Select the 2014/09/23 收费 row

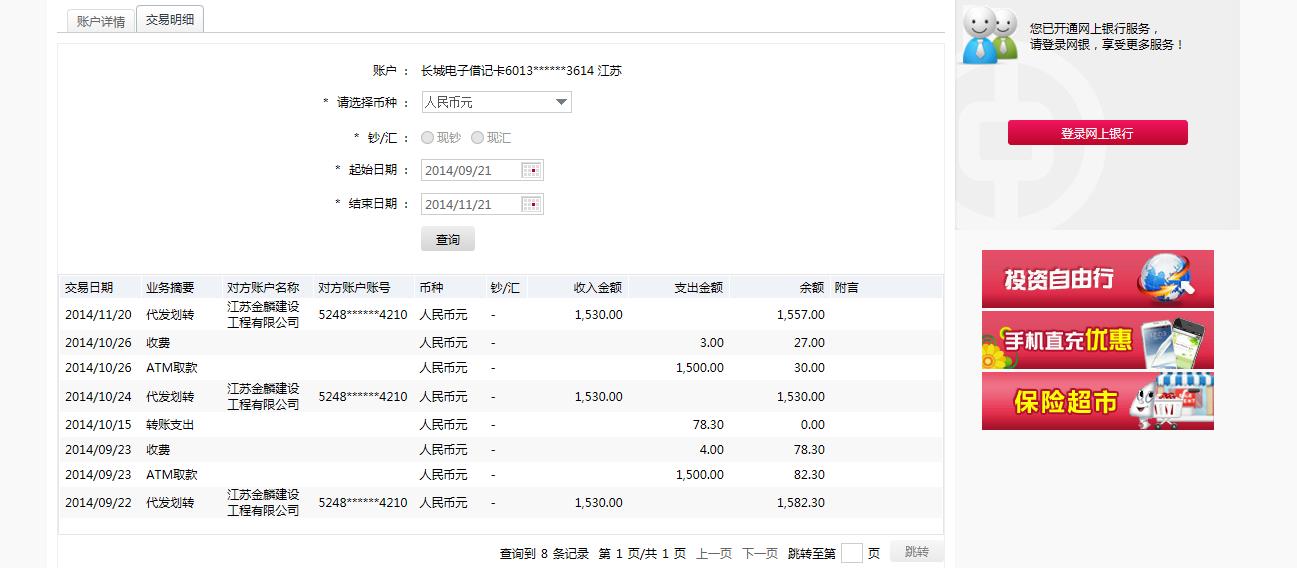coord(500,450)
